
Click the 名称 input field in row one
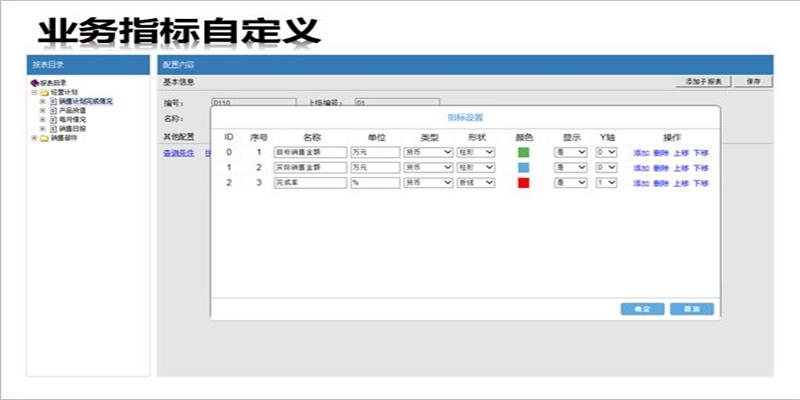click(309, 152)
